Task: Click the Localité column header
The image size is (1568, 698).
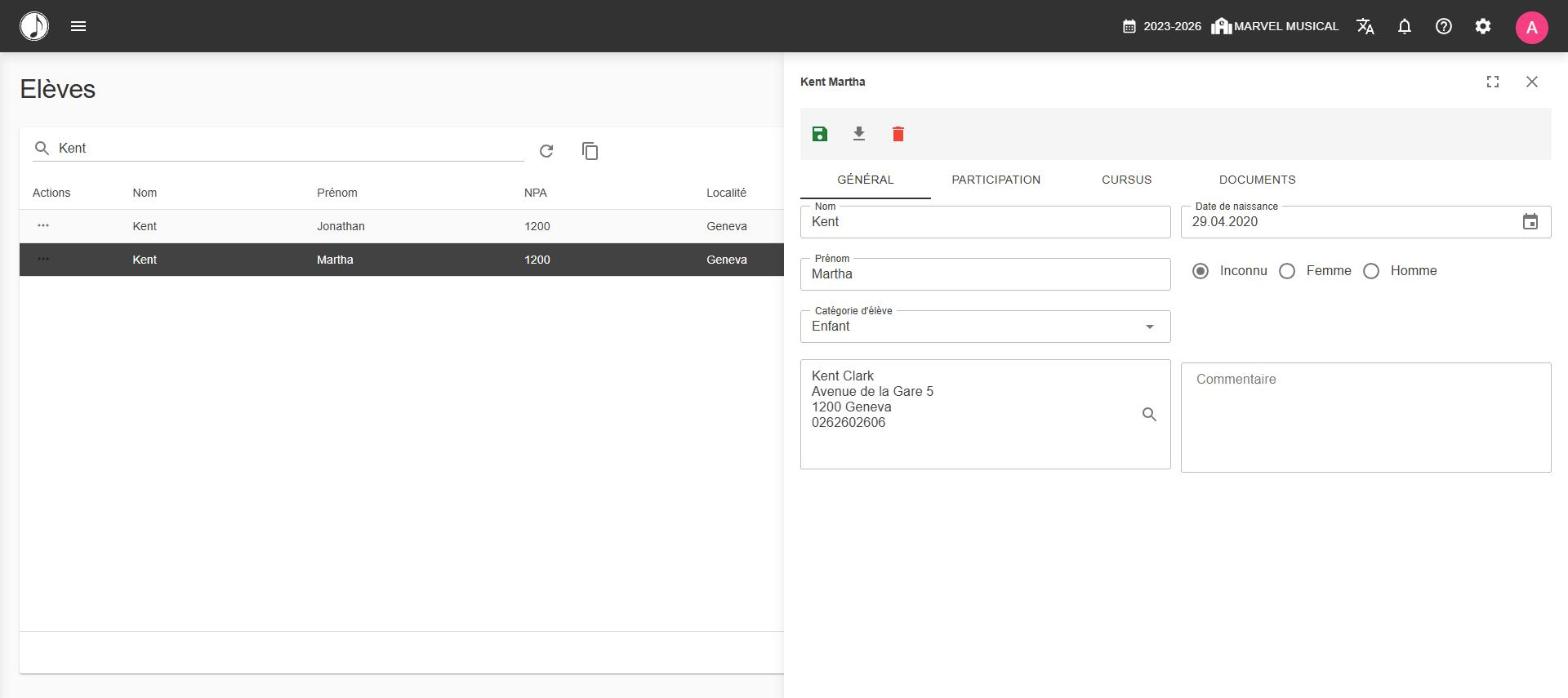Action: point(726,193)
